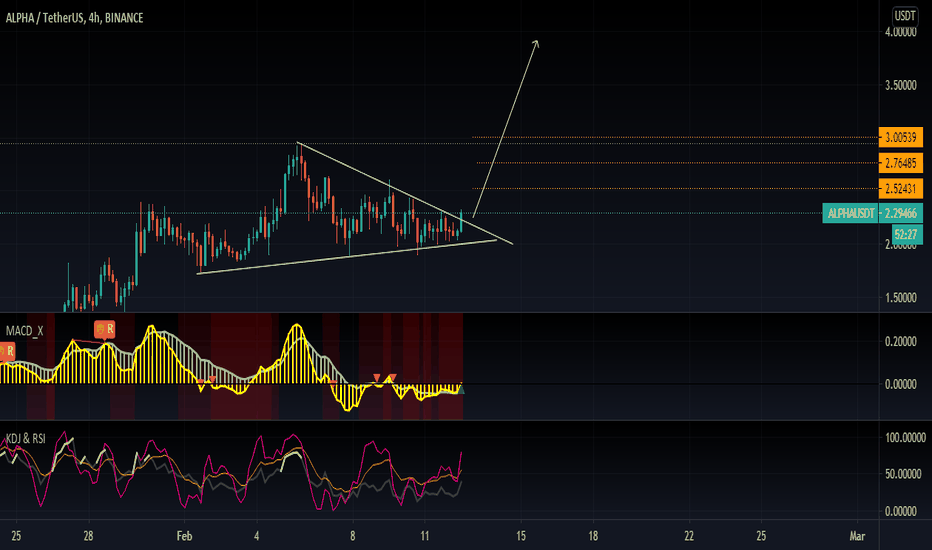This screenshot has width=932, height=550.
Task: Open the USDT currency selector button
Action: click(x=905, y=16)
